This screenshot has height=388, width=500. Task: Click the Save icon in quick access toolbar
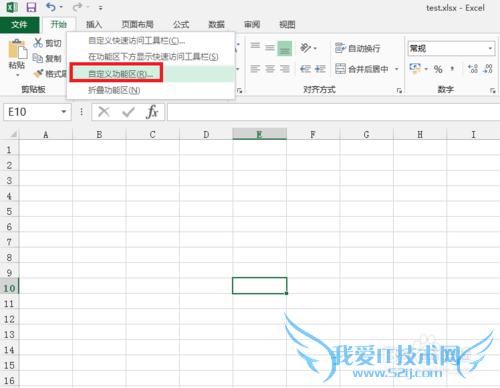pos(31,7)
